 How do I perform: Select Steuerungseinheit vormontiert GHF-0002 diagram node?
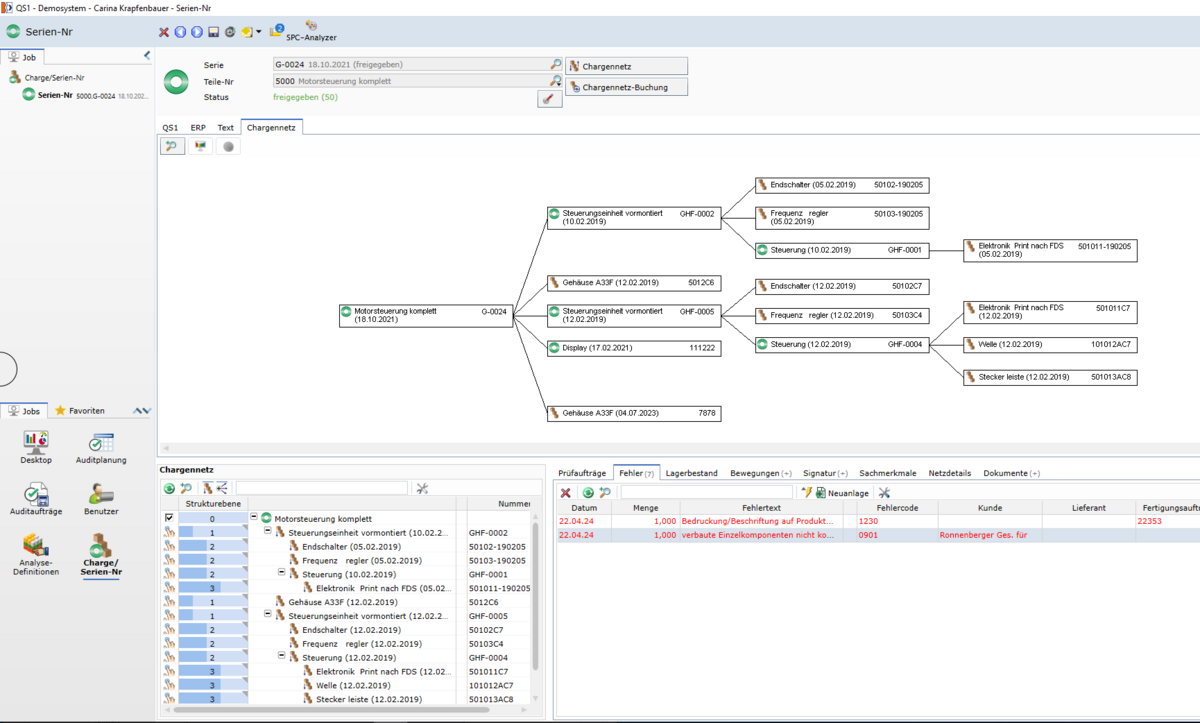(x=634, y=218)
